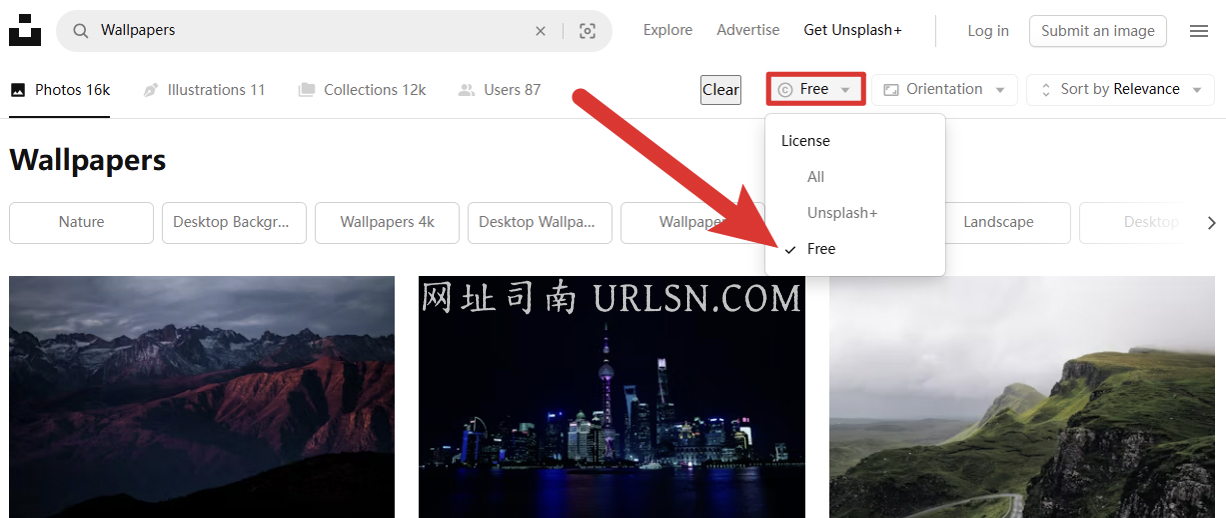Click the Unsplash logo icon
The height and width of the screenshot is (518, 1226).
click(x=25, y=30)
